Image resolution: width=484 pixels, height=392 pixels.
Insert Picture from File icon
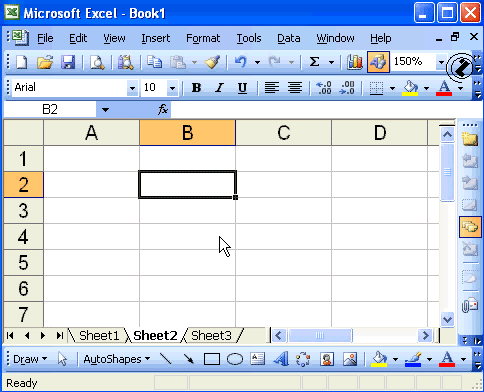click(350, 359)
